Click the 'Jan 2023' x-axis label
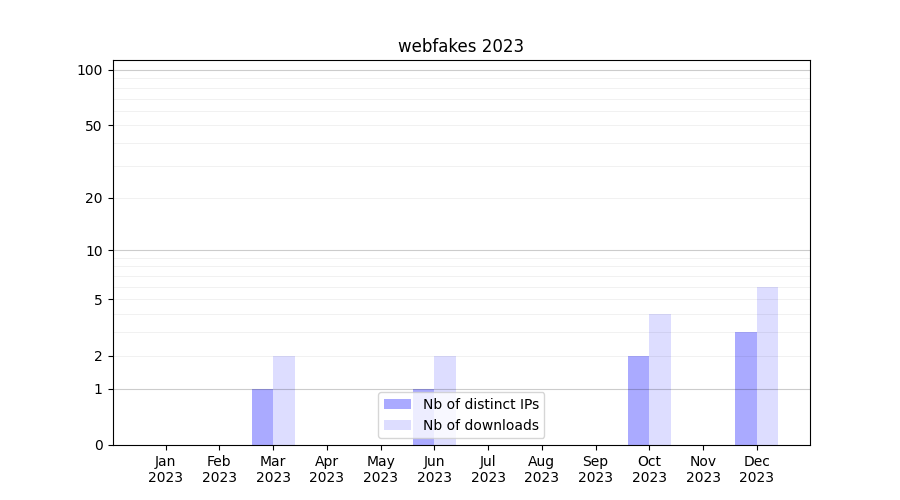This screenshot has height=500, width=900. [x=166, y=469]
